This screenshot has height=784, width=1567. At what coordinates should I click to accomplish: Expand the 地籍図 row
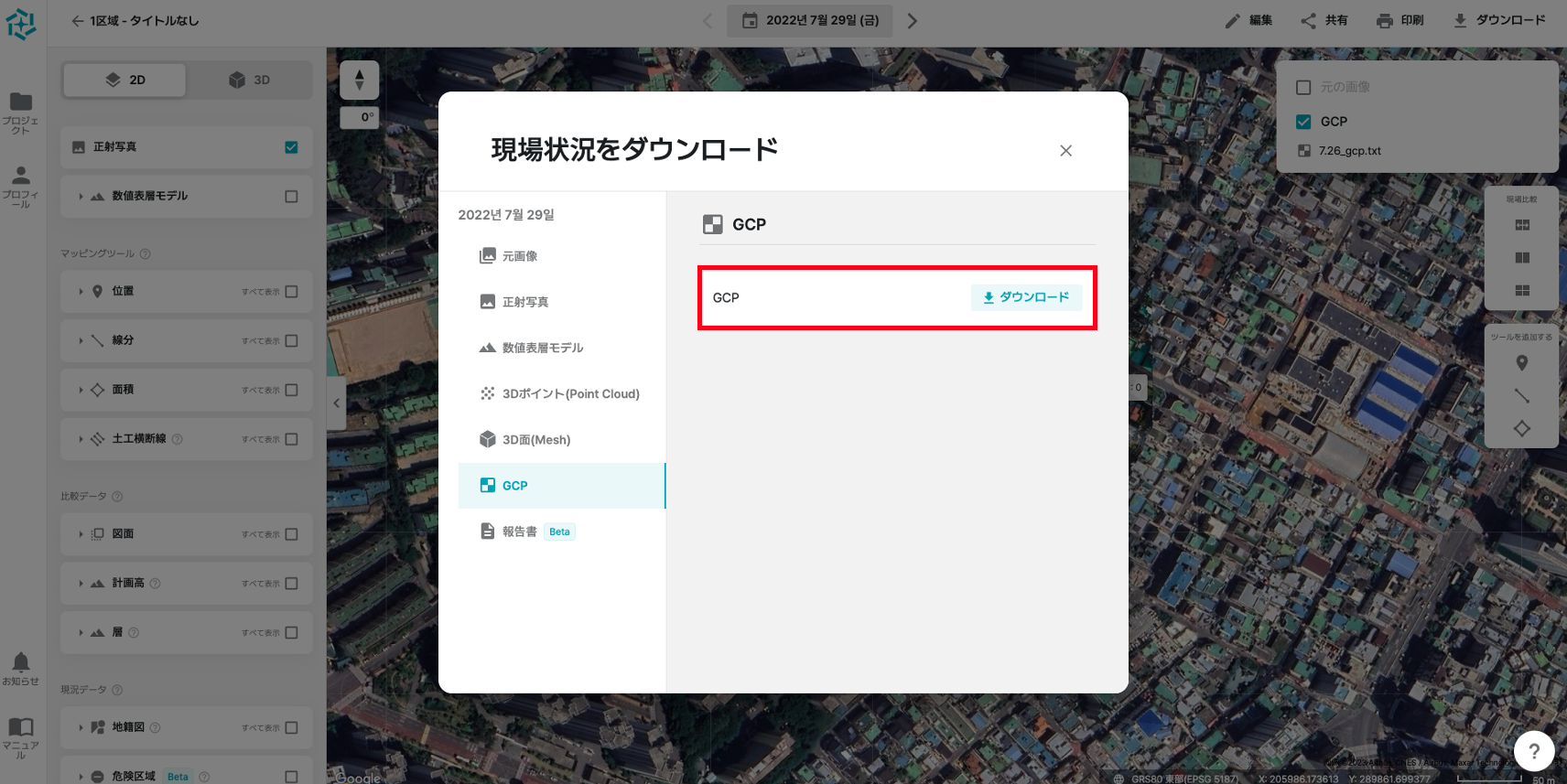[81, 728]
